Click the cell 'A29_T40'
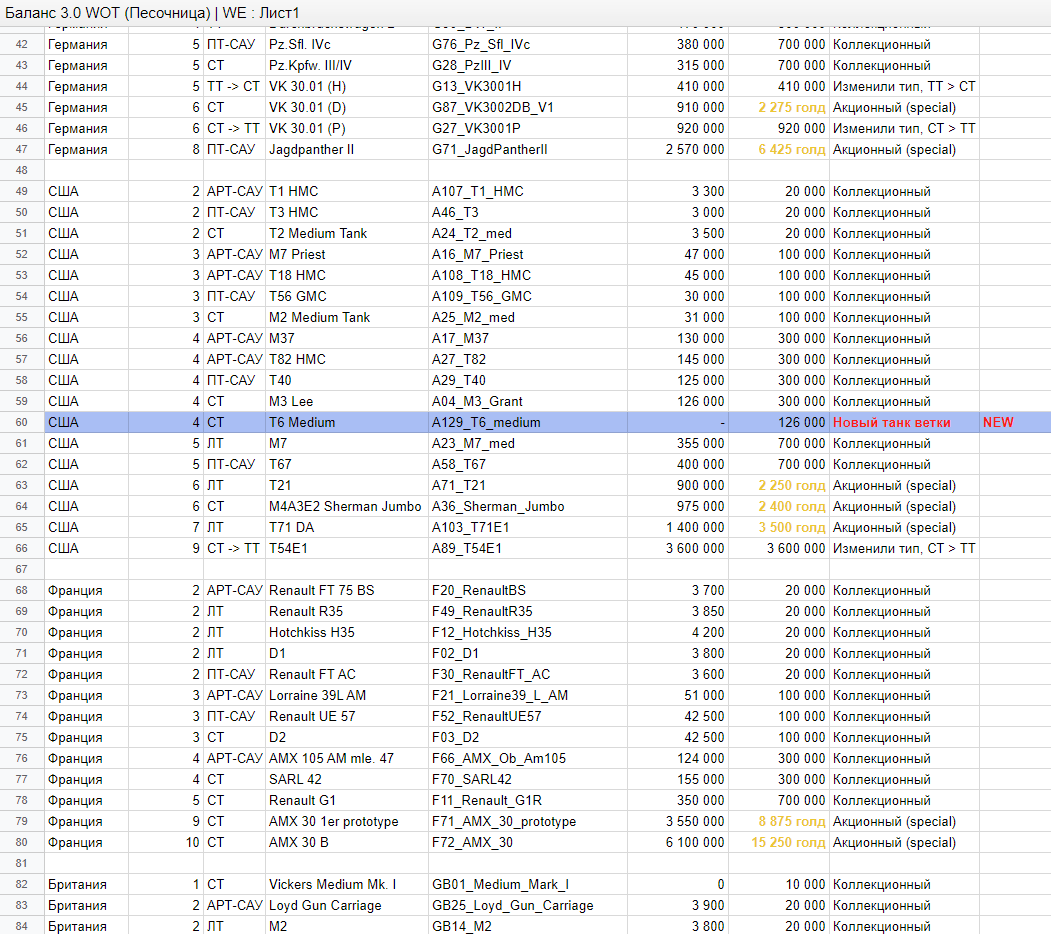Screen dimensions: 1051x934 (x=528, y=380)
